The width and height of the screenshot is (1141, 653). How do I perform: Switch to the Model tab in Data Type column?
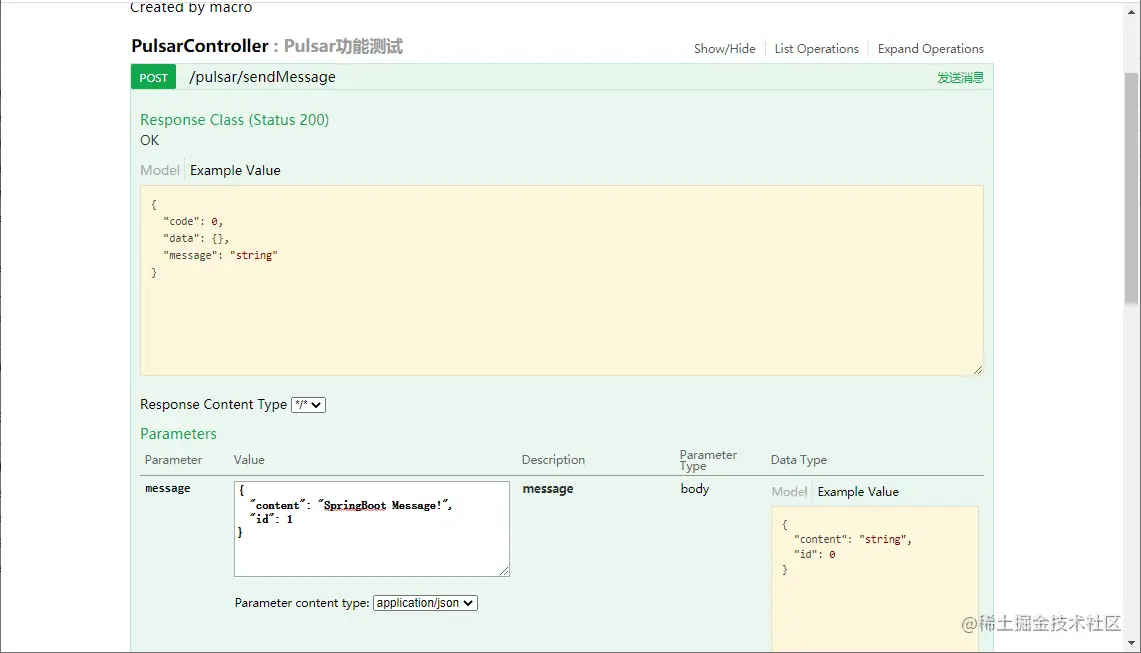click(789, 491)
